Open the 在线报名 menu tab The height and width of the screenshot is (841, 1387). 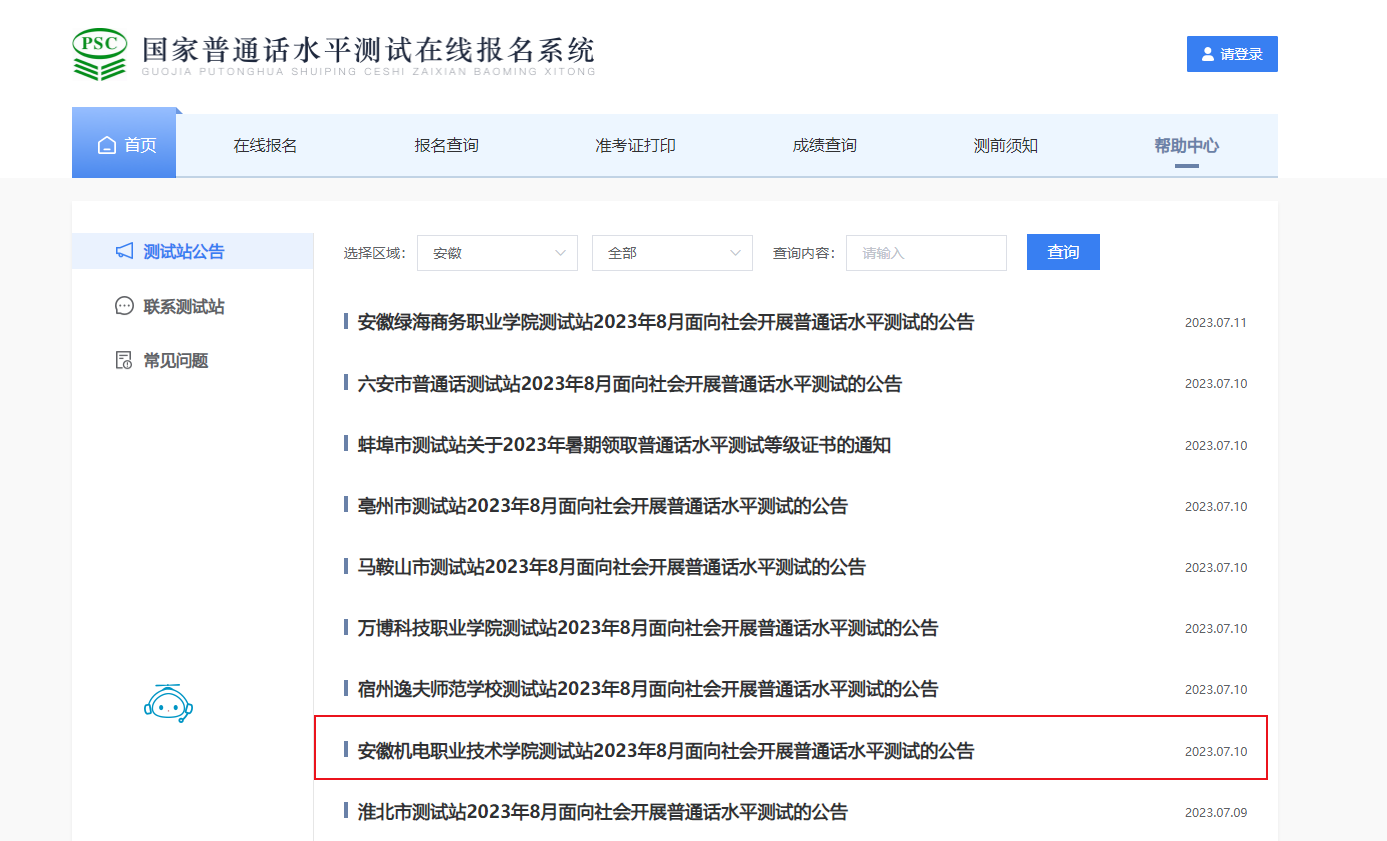tap(265, 146)
